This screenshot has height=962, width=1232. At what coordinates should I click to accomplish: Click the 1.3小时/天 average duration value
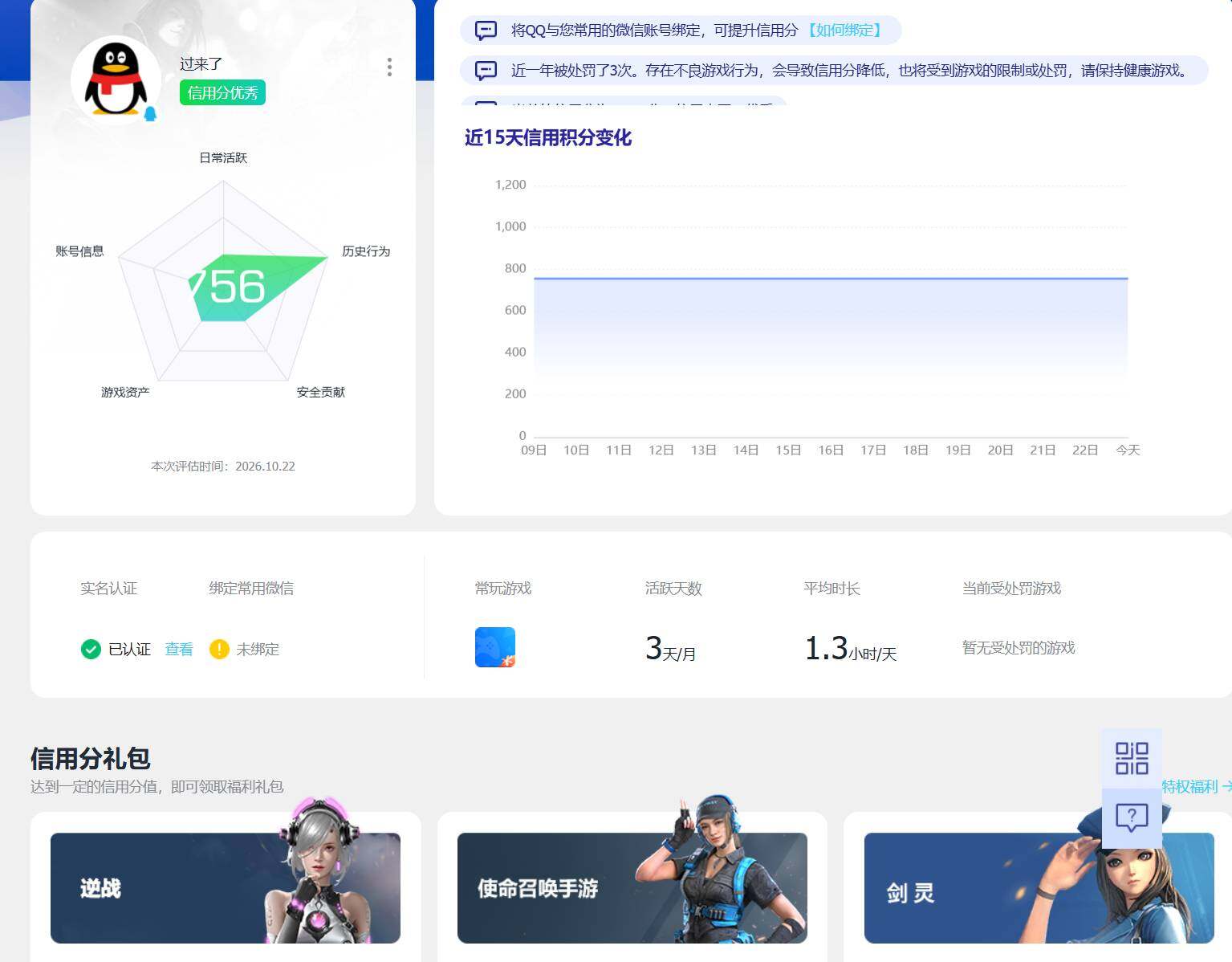(x=850, y=648)
